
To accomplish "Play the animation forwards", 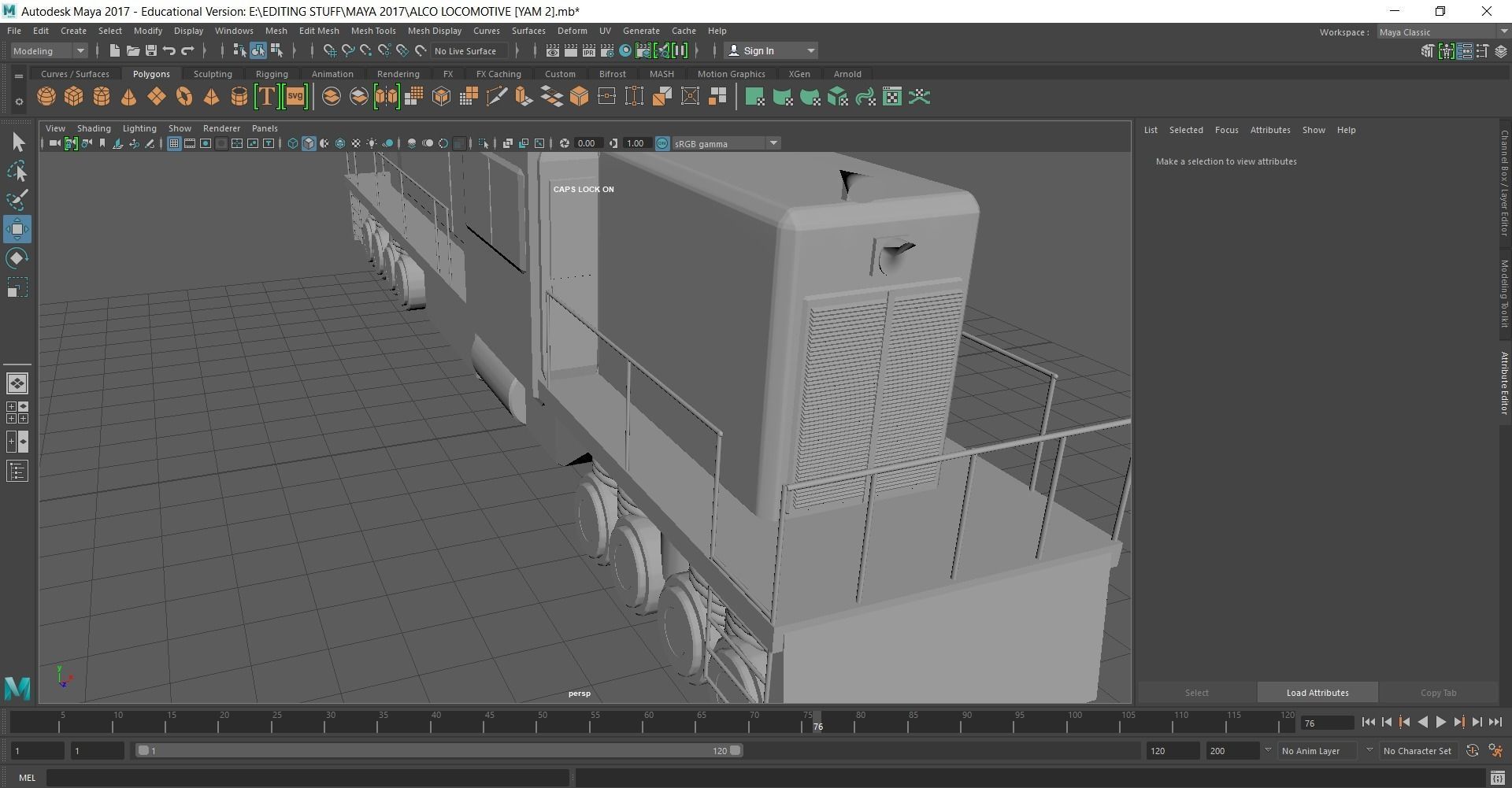I will [1440, 722].
